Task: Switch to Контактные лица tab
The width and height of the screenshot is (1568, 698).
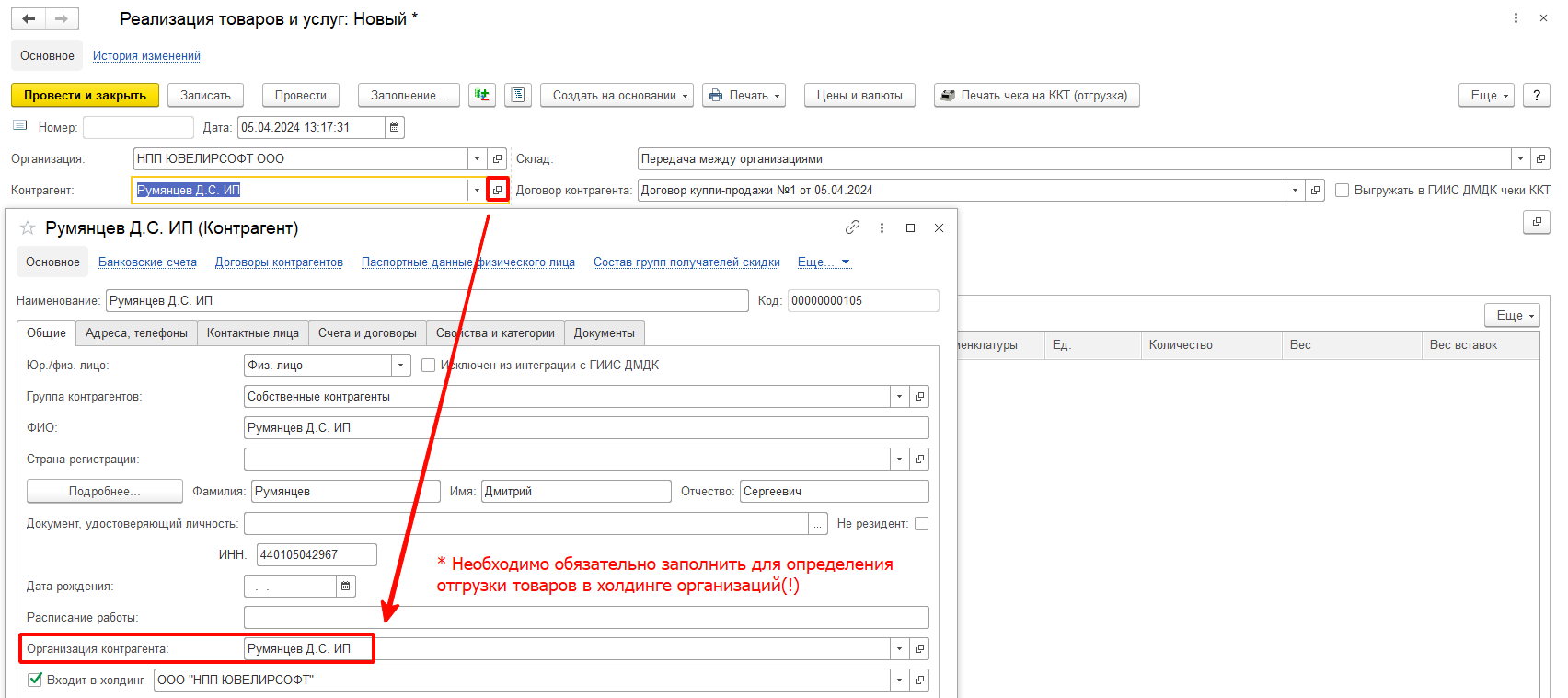Action: pos(253,332)
